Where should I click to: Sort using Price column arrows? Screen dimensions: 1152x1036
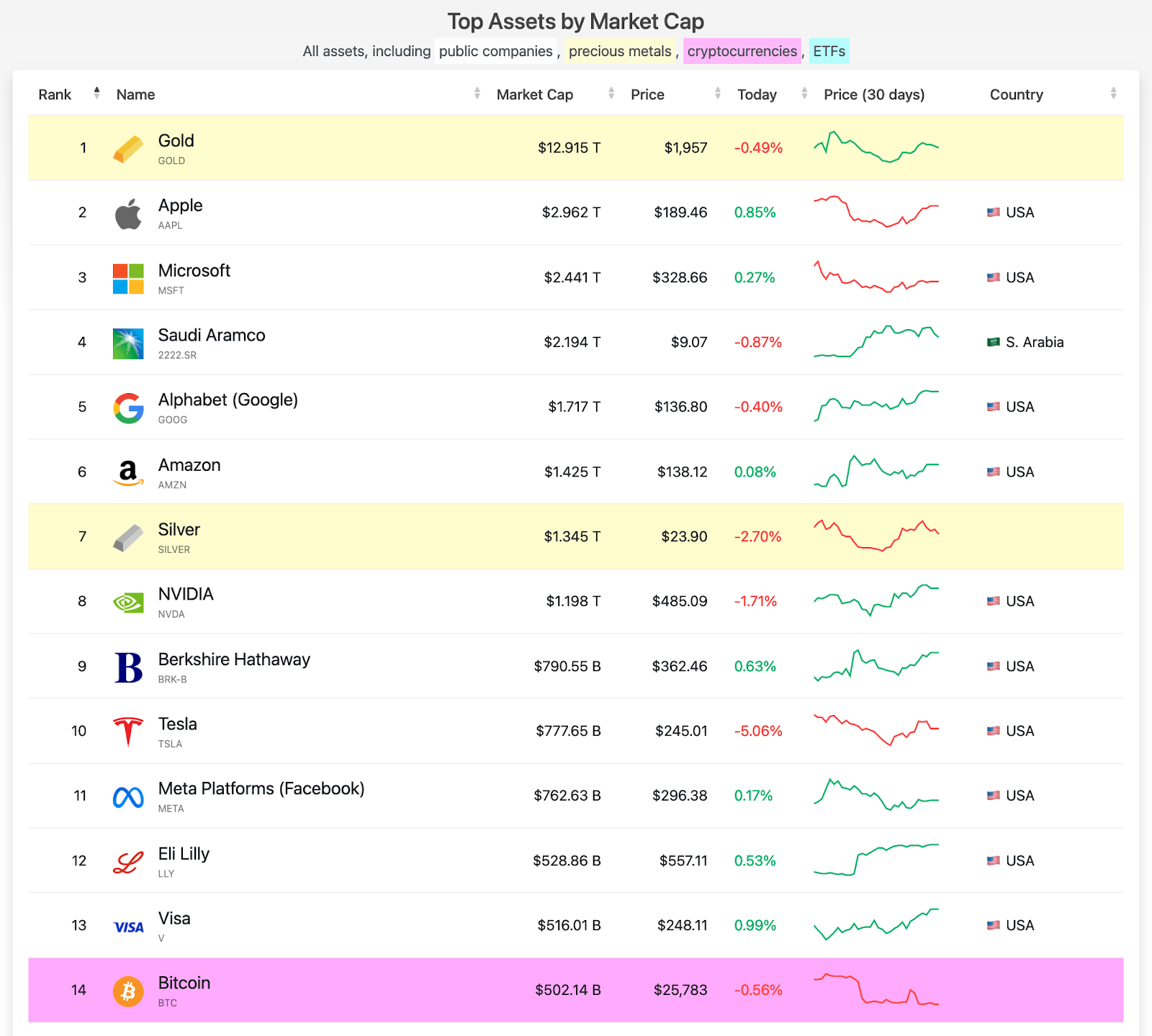coord(718,93)
